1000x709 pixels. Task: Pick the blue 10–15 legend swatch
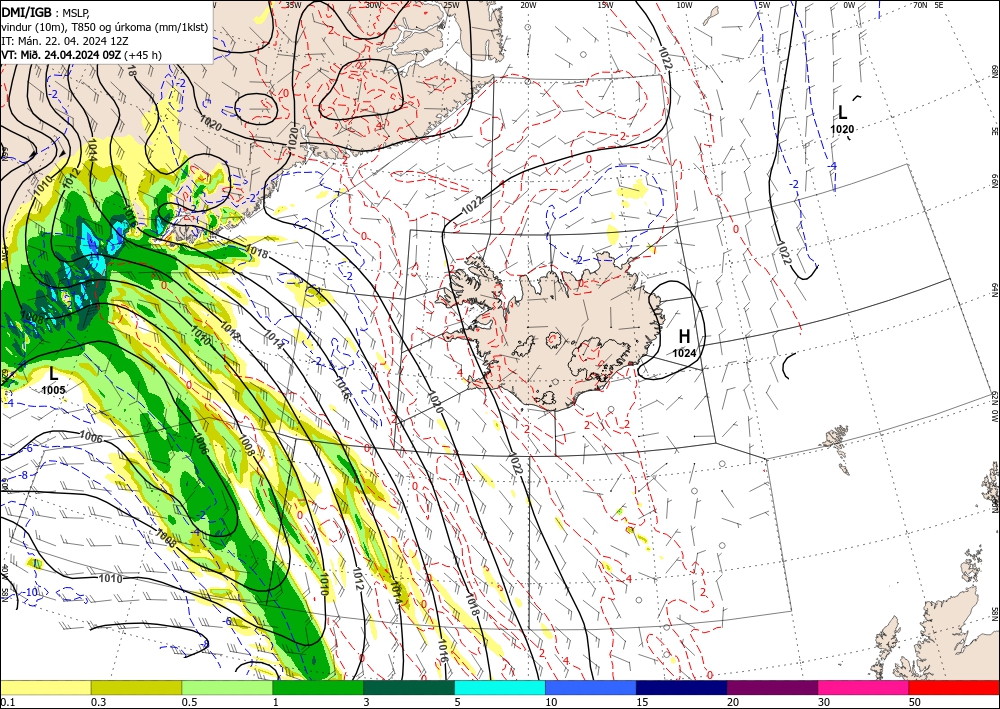[x=591, y=687]
